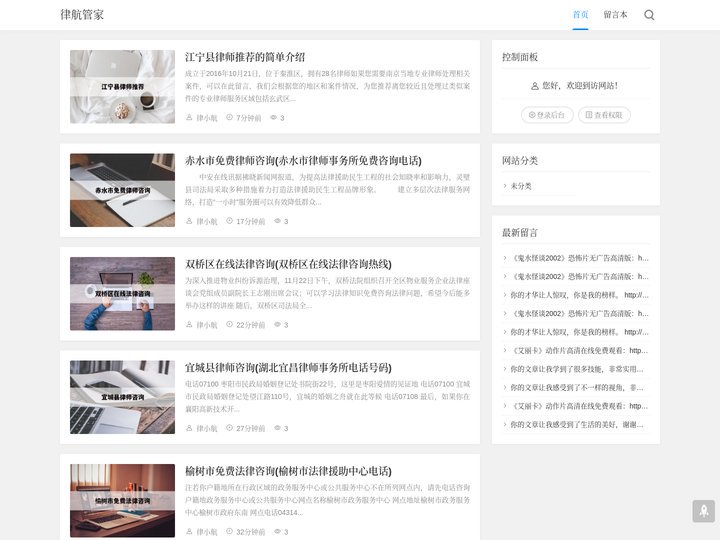Click the user icon beside 您好，欢迎到访网站
The width and height of the screenshot is (720, 540).
(534, 86)
